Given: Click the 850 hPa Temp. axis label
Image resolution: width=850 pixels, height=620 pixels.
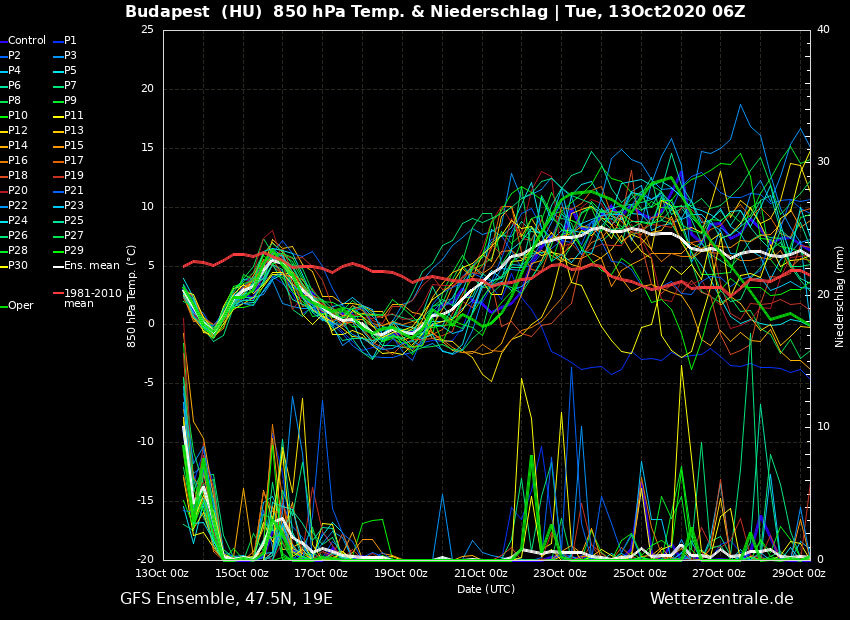Looking at the screenshot, I should click(132, 296).
